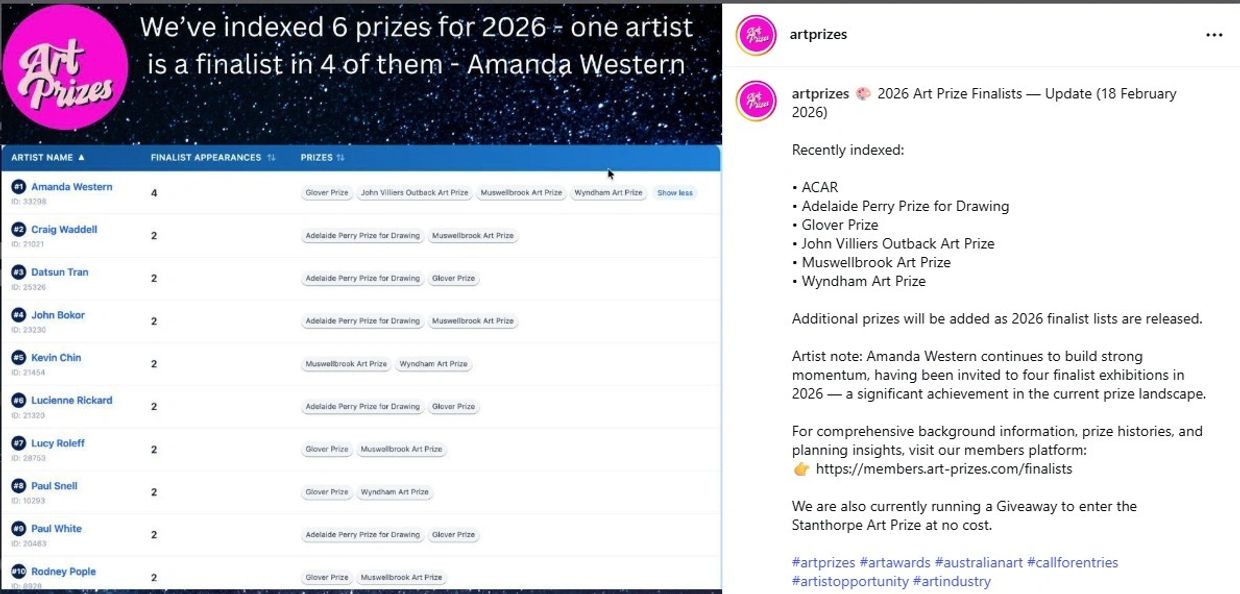This screenshot has width=1240, height=594.
Task: Click Datsun Tran's Glover Prize tag
Action: tap(453, 279)
